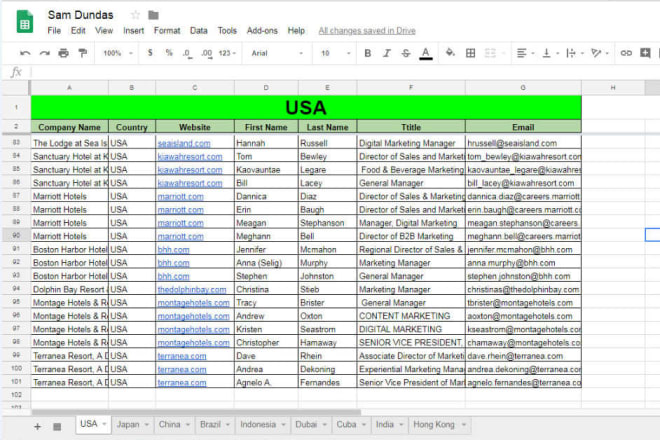Screen dimensions: 660x440
Task: Open the font size 10 dropdown
Action: coord(335,53)
